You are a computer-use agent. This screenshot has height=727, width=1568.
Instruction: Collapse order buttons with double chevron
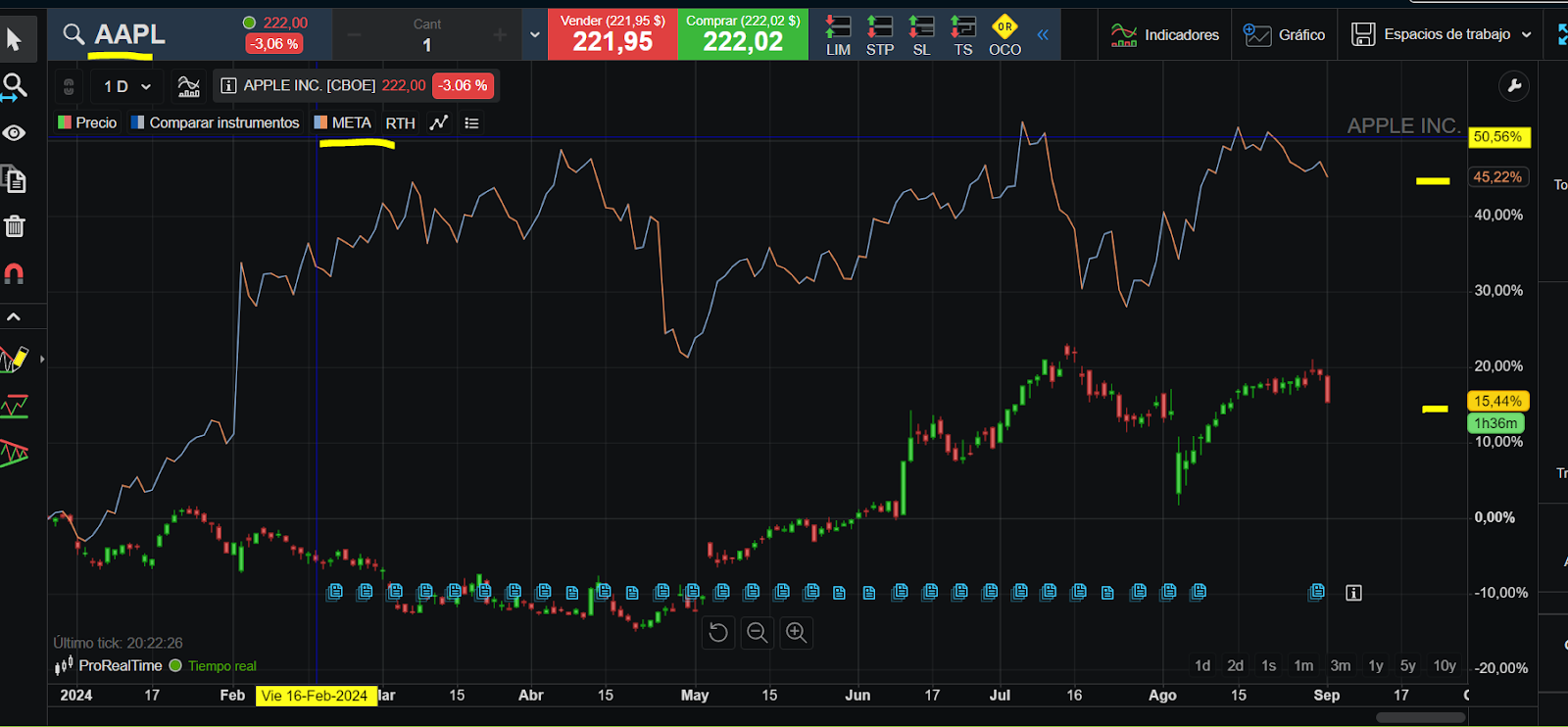coord(1043,35)
